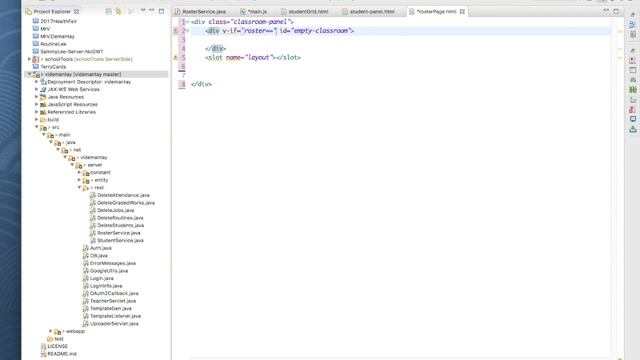Click warning marker on line 5
The image size is (640, 360).
[x=176, y=58]
